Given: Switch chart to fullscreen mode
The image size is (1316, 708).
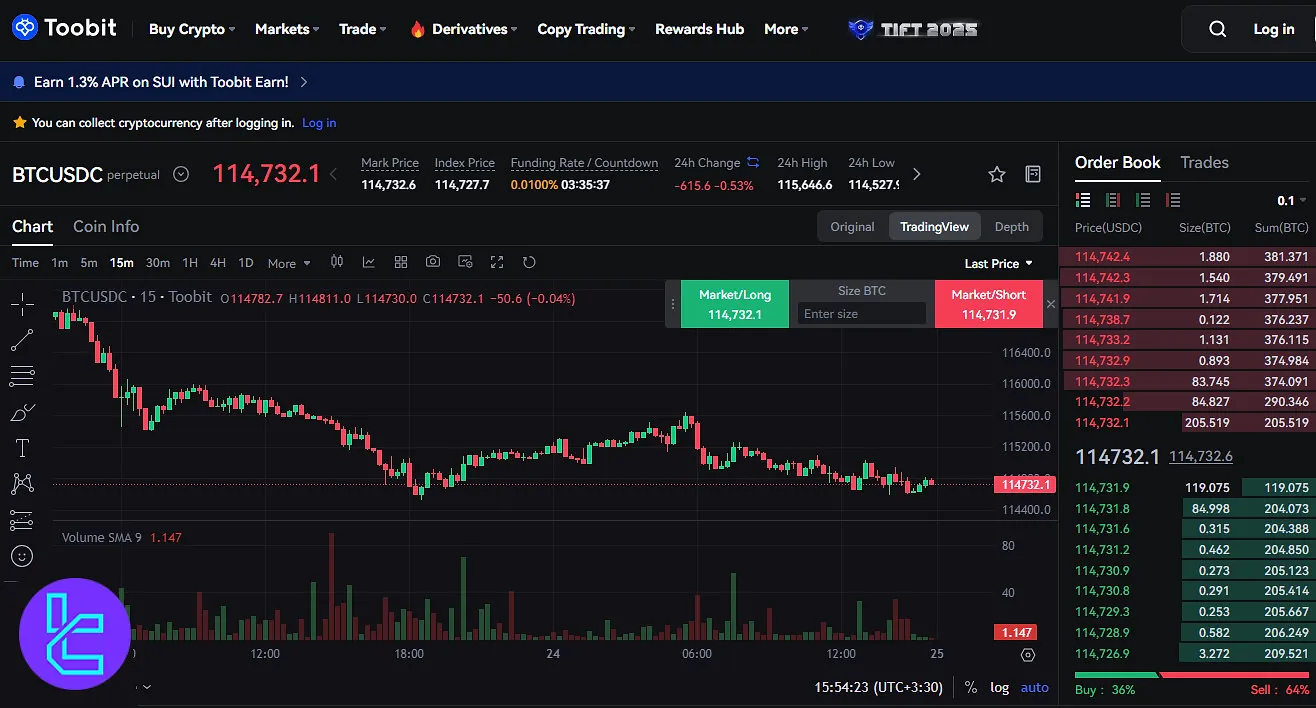Looking at the screenshot, I should click(x=497, y=262).
